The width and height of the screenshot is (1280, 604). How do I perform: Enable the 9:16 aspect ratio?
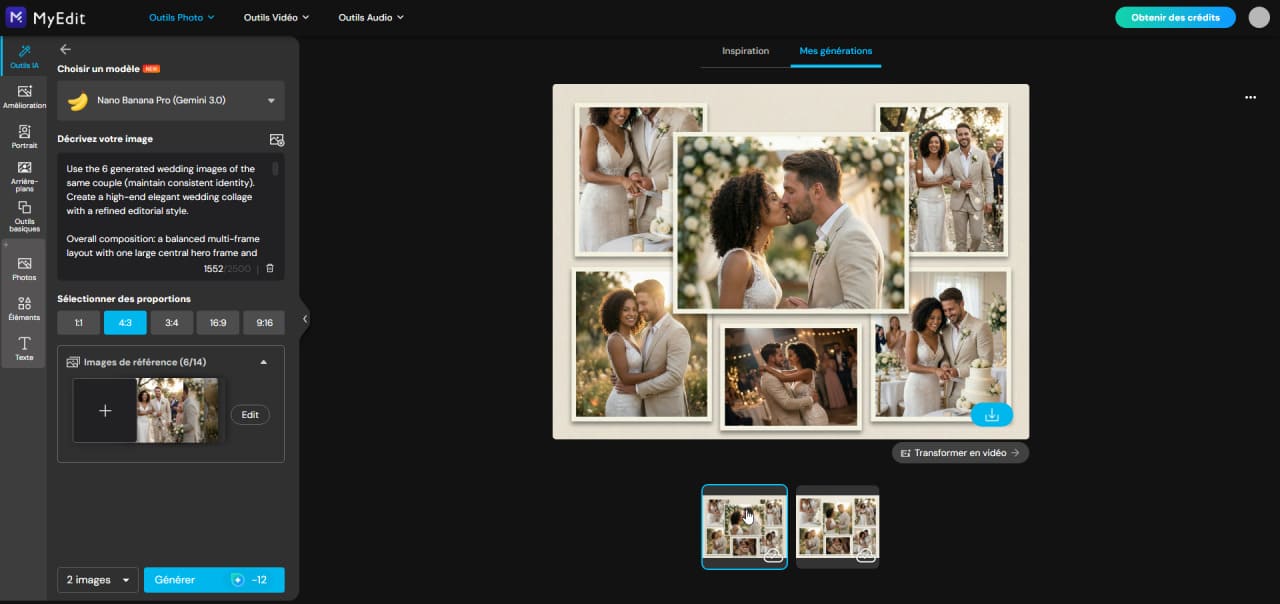coord(264,322)
